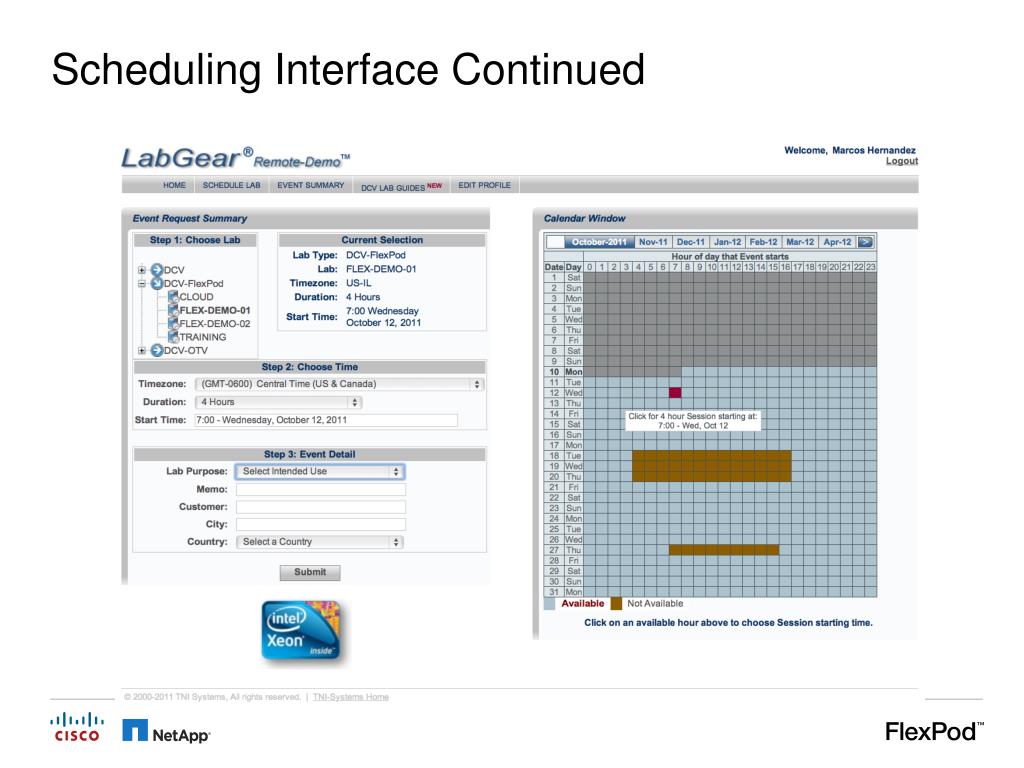Select FLEX-DEMO-02 lab entry
The height and width of the screenshot is (768, 1024).
215,323
